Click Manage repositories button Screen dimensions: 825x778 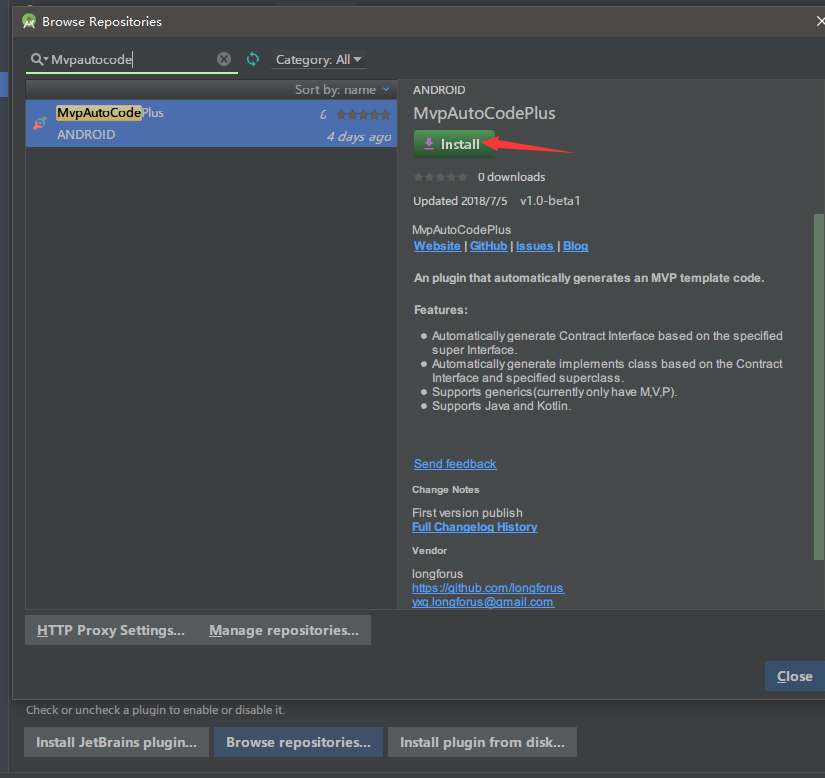[284, 630]
